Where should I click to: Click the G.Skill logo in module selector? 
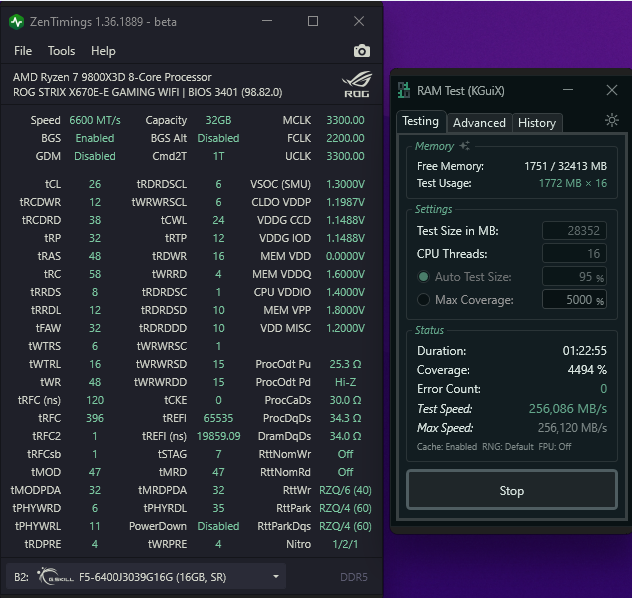(x=55, y=576)
